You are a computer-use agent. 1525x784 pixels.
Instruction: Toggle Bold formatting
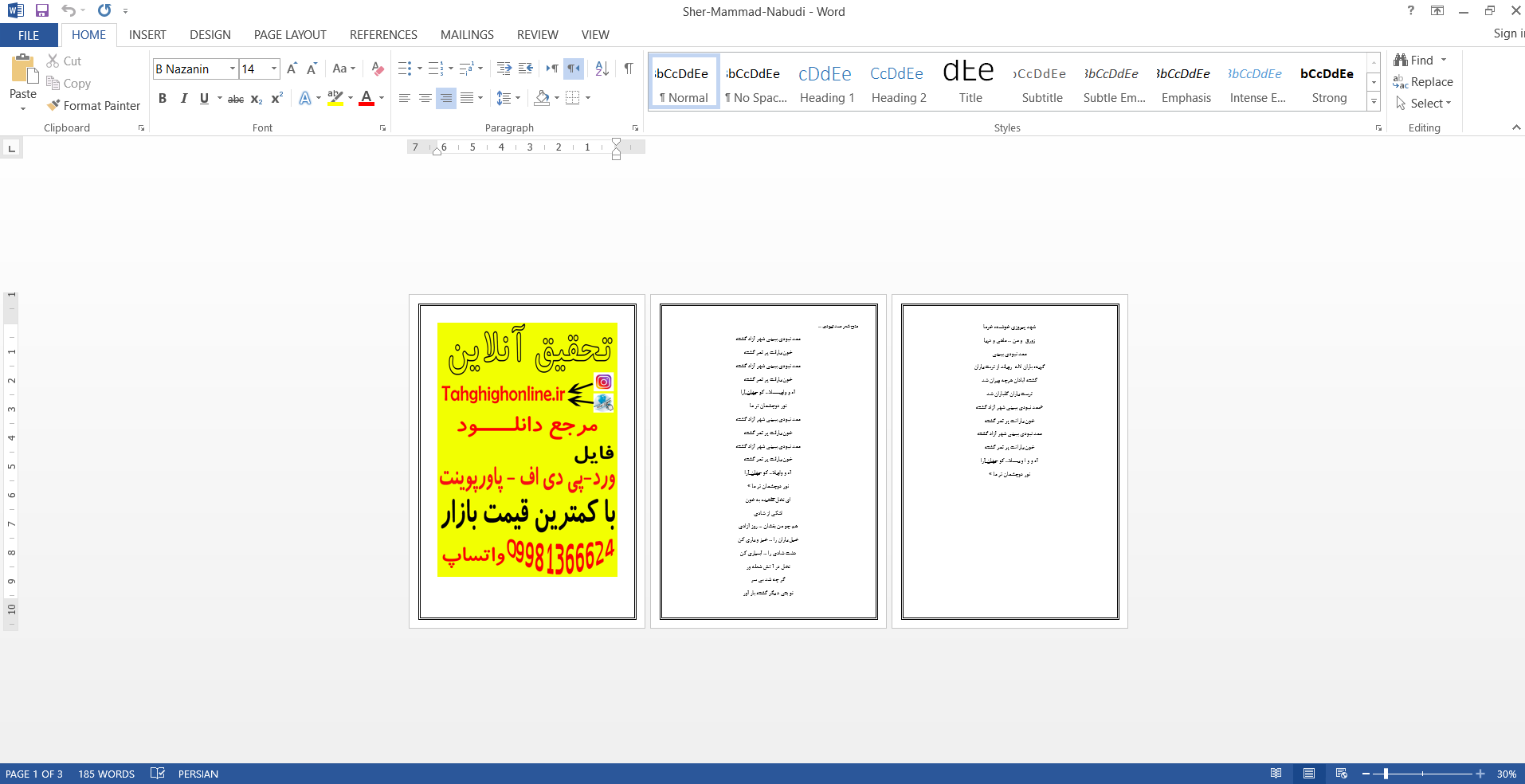pyautogui.click(x=163, y=99)
